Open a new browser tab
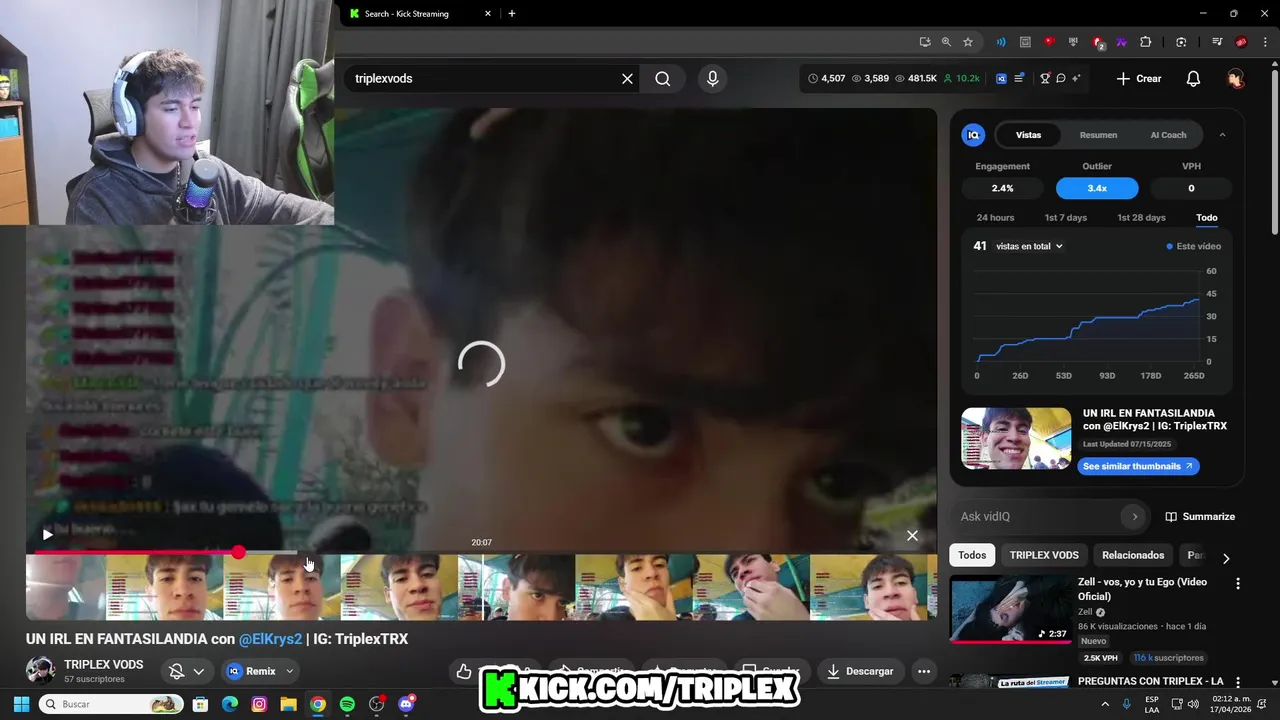This screenshot has width=1280, height=720. tap(512, 14)
